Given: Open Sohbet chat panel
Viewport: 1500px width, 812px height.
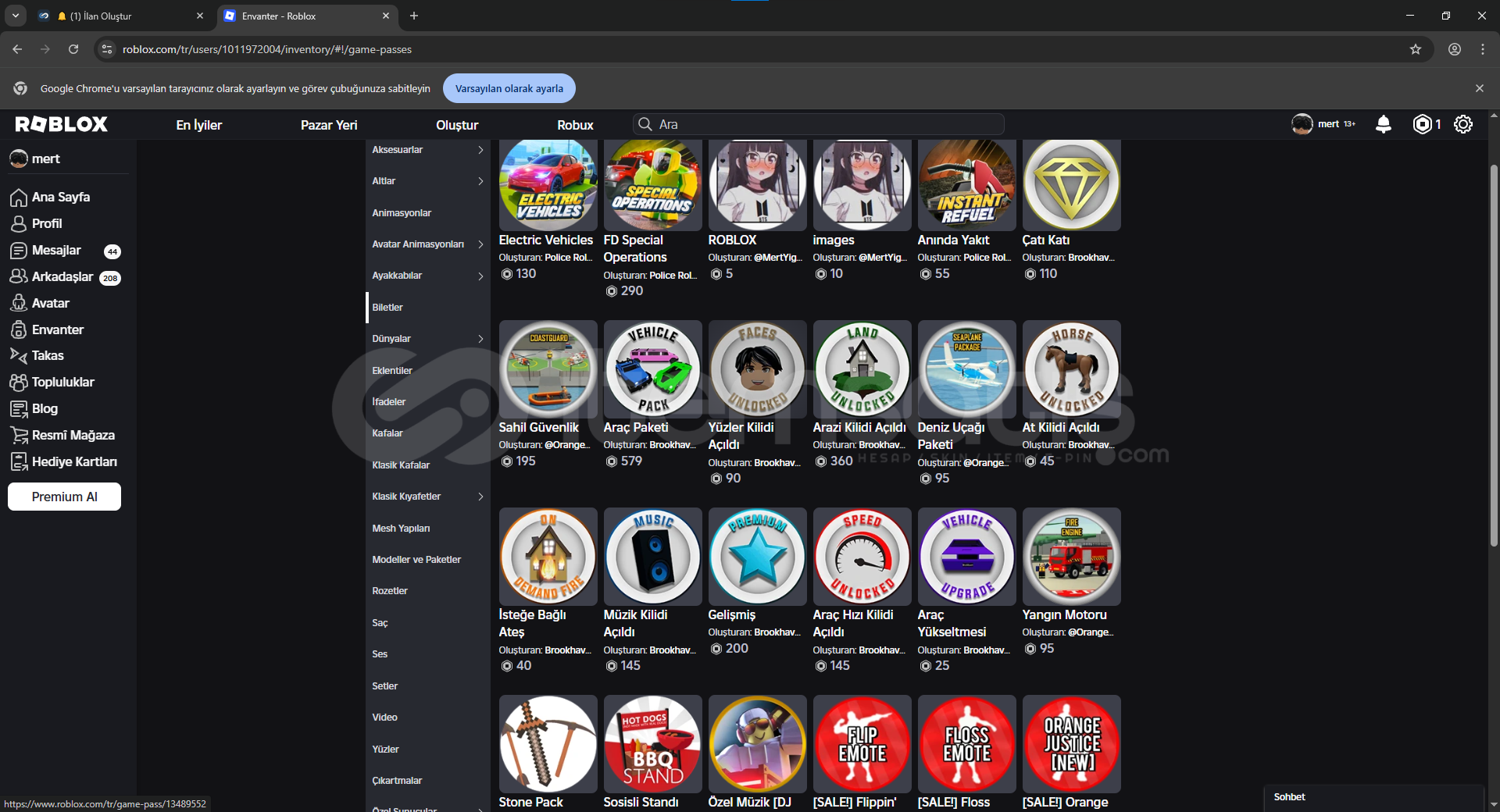Looking at the screenshot, I should tap(1373, 797).
